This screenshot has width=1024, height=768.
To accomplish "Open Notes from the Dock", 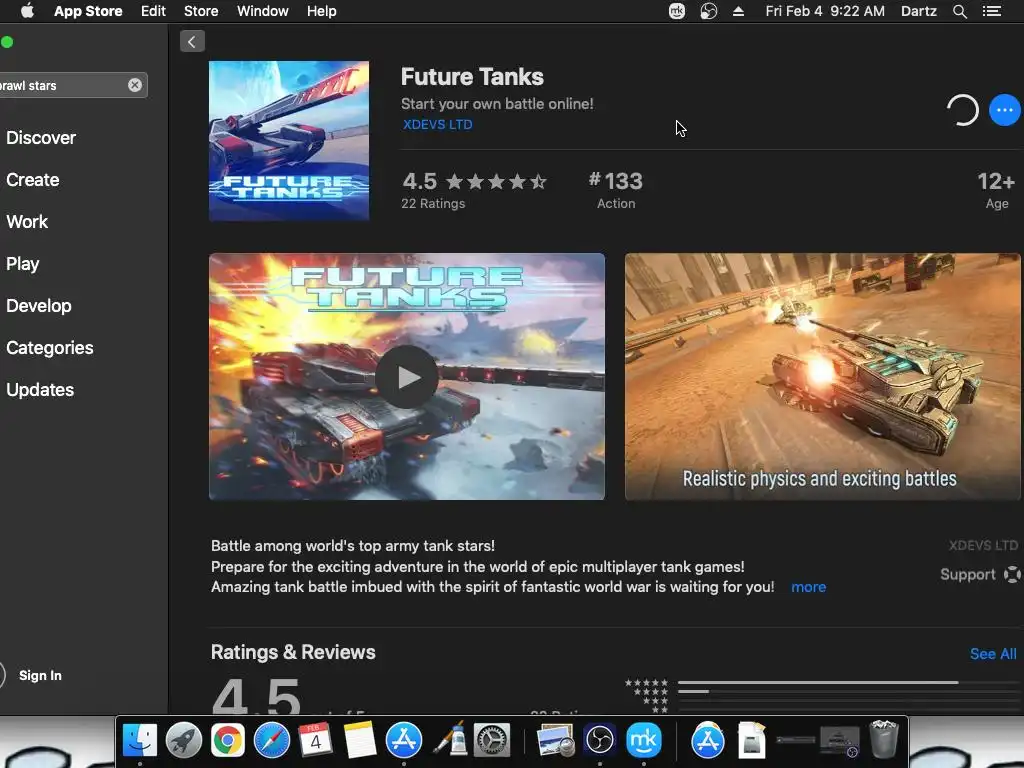I will [x=359, y=741].
